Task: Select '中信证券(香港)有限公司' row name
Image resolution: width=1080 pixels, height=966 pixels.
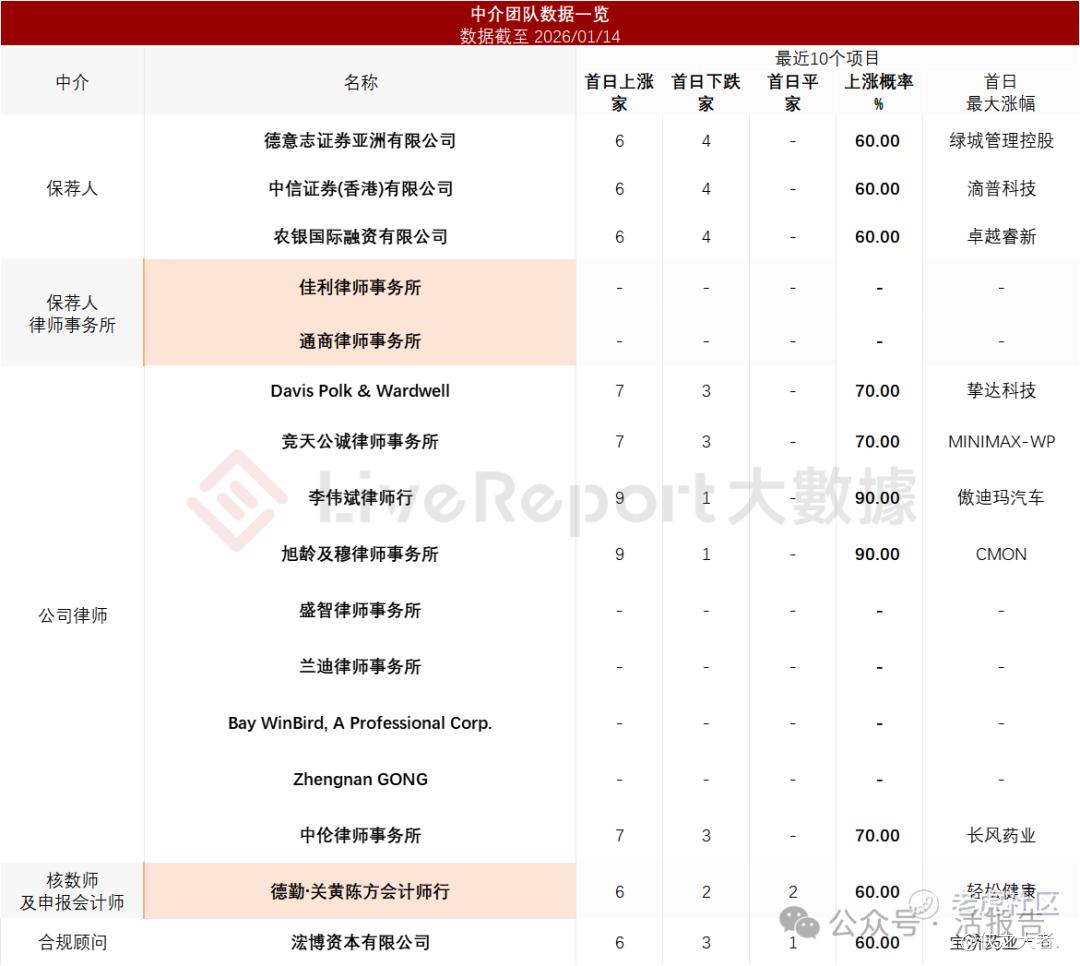Action: [360, 189]
